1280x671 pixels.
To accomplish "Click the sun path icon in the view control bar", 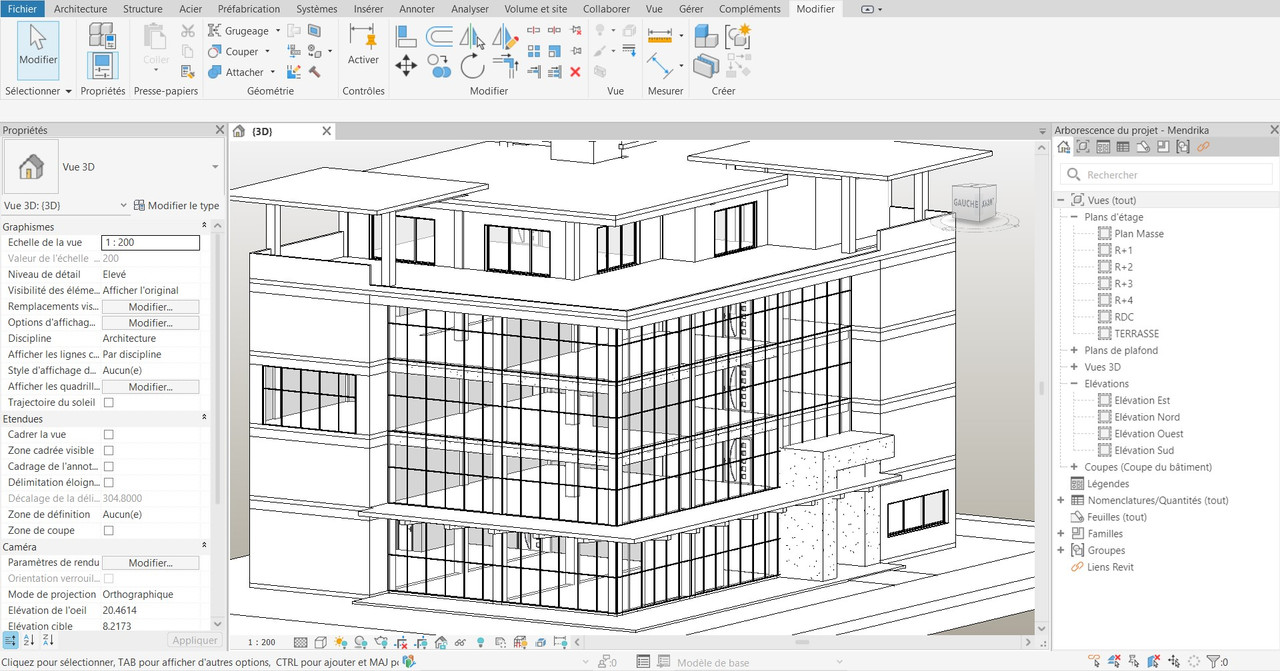I will (x=341, y=642).
